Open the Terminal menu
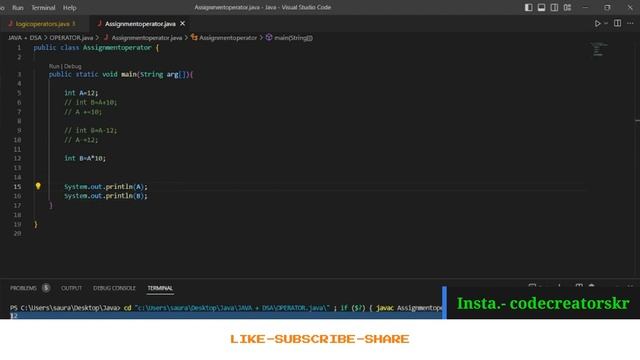 (43, 8)
